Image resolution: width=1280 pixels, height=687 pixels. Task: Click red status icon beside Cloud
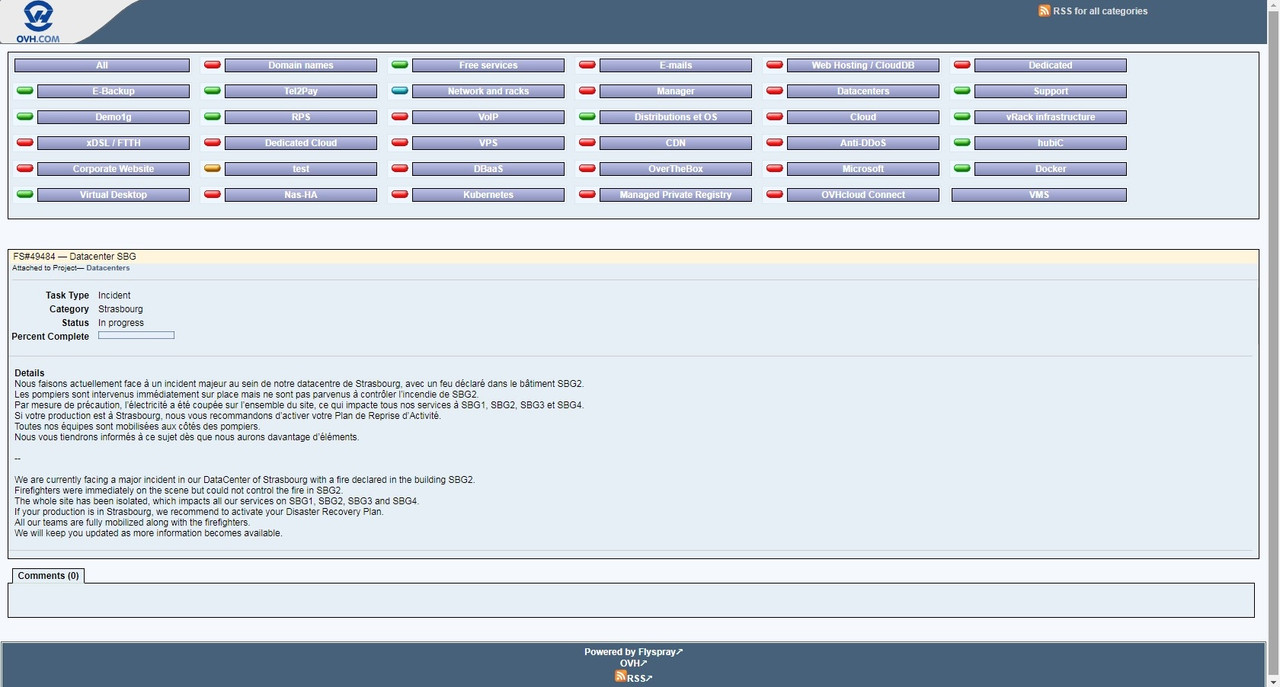[774, 117]
